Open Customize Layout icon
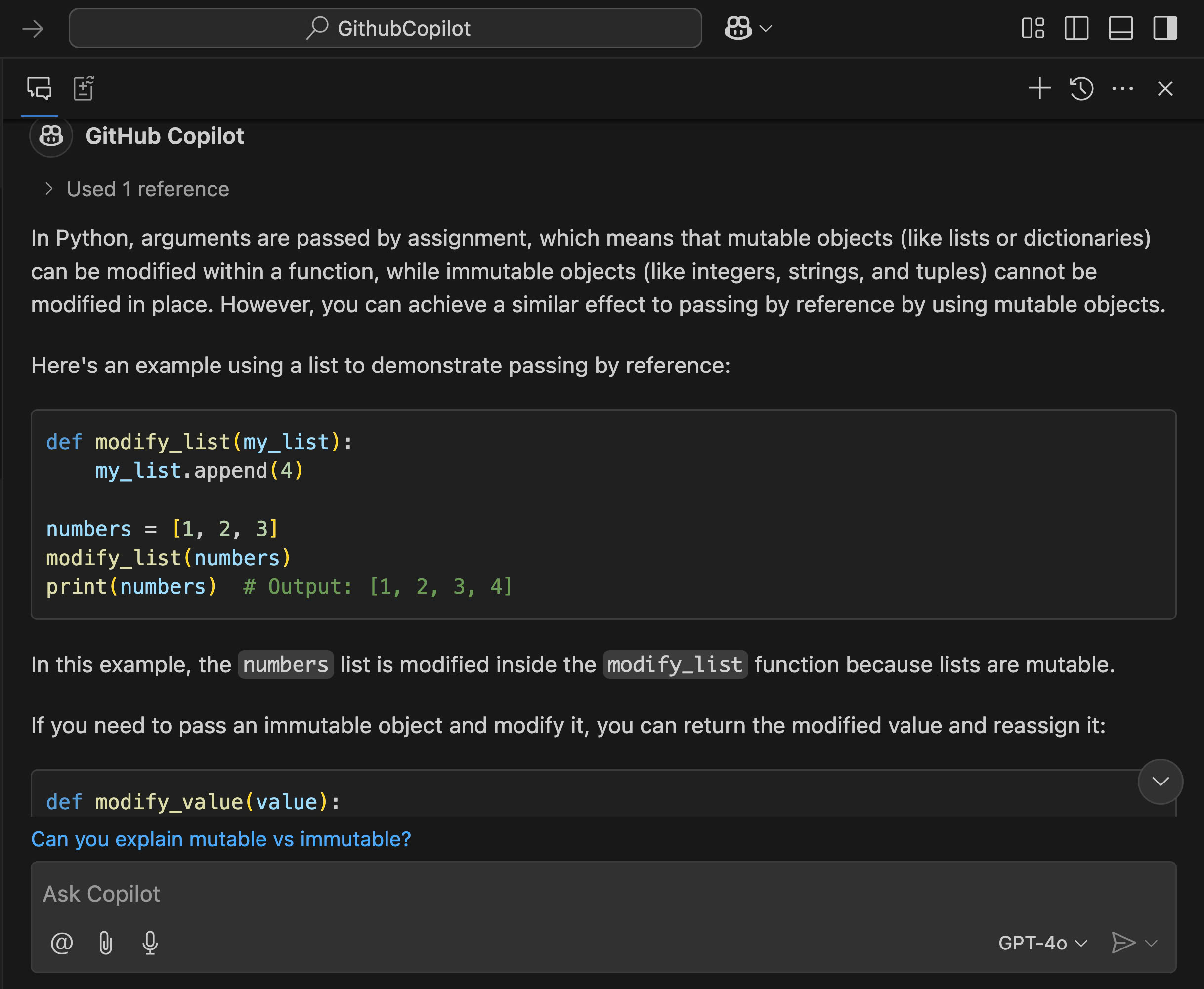 pyautogui.click(x=1032, y=28)
